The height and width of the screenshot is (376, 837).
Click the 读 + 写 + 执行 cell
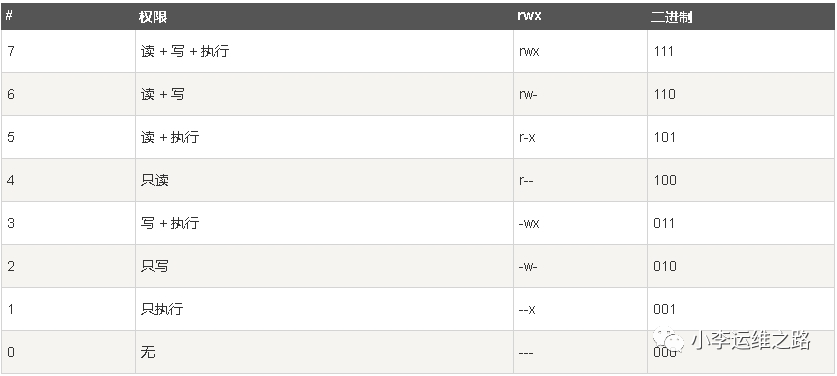[x=324, y=51]
